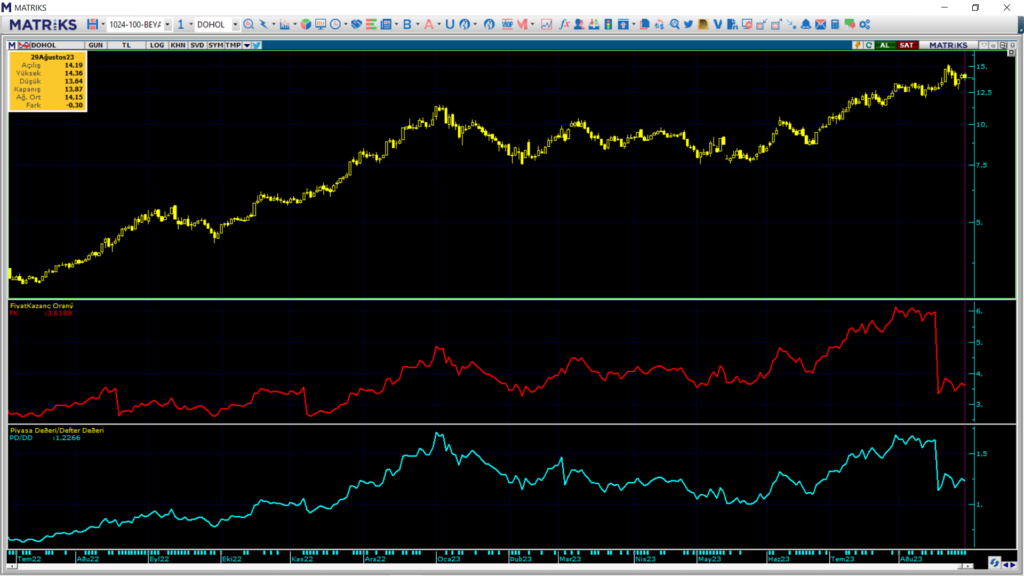The width and height of the screenshot is (1024, 576).
Task: Click the alarm bell icon
Action: (806, 24)
